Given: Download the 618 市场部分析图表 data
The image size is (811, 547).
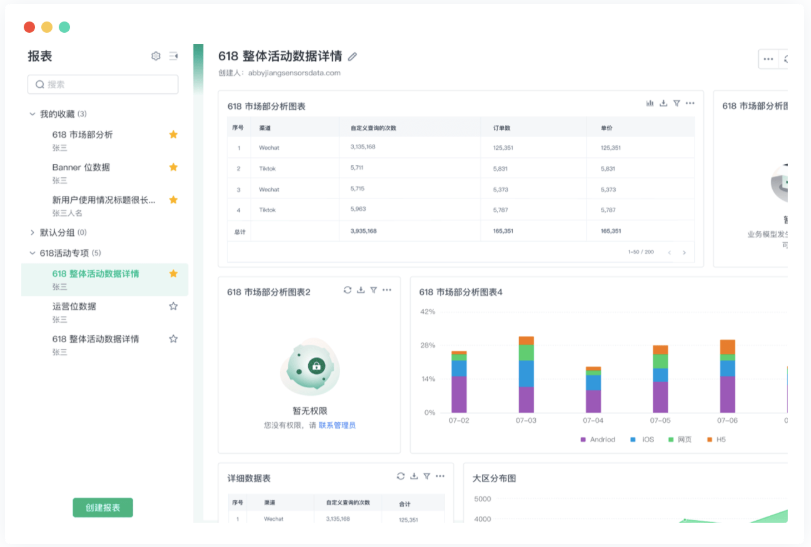Looking at the screenshot, I should [663, 103].
